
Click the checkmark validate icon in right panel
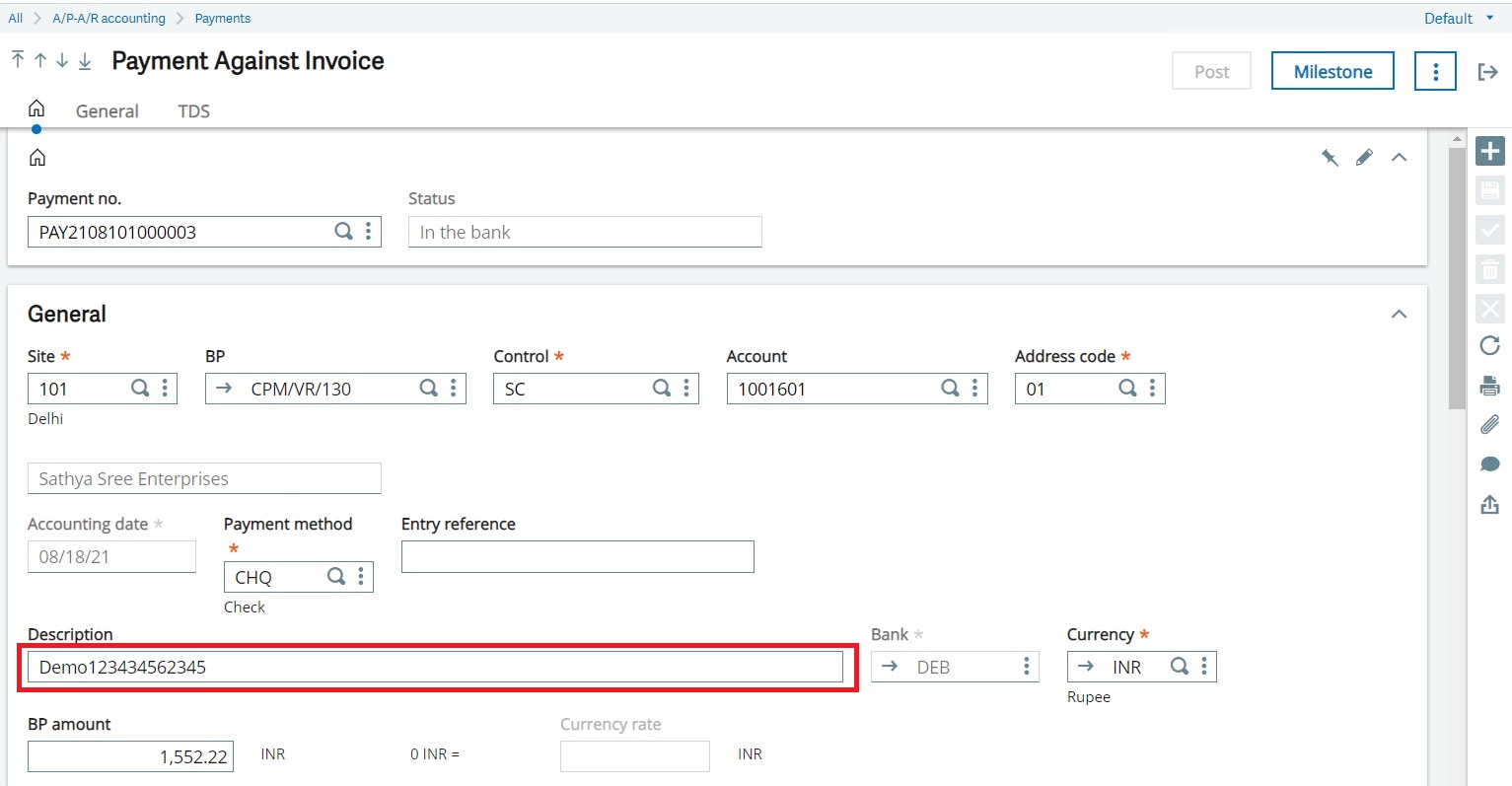[1490, 230]
